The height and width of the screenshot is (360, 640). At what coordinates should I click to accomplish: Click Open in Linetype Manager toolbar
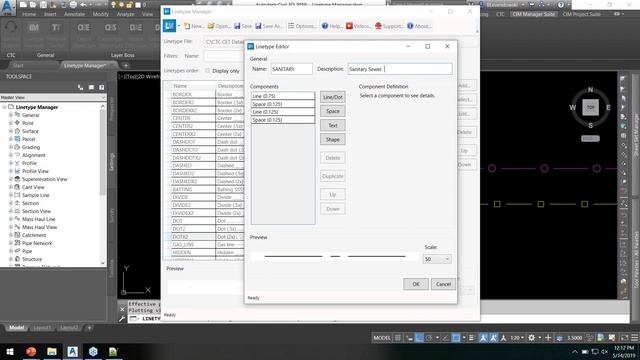click(219, 26)
